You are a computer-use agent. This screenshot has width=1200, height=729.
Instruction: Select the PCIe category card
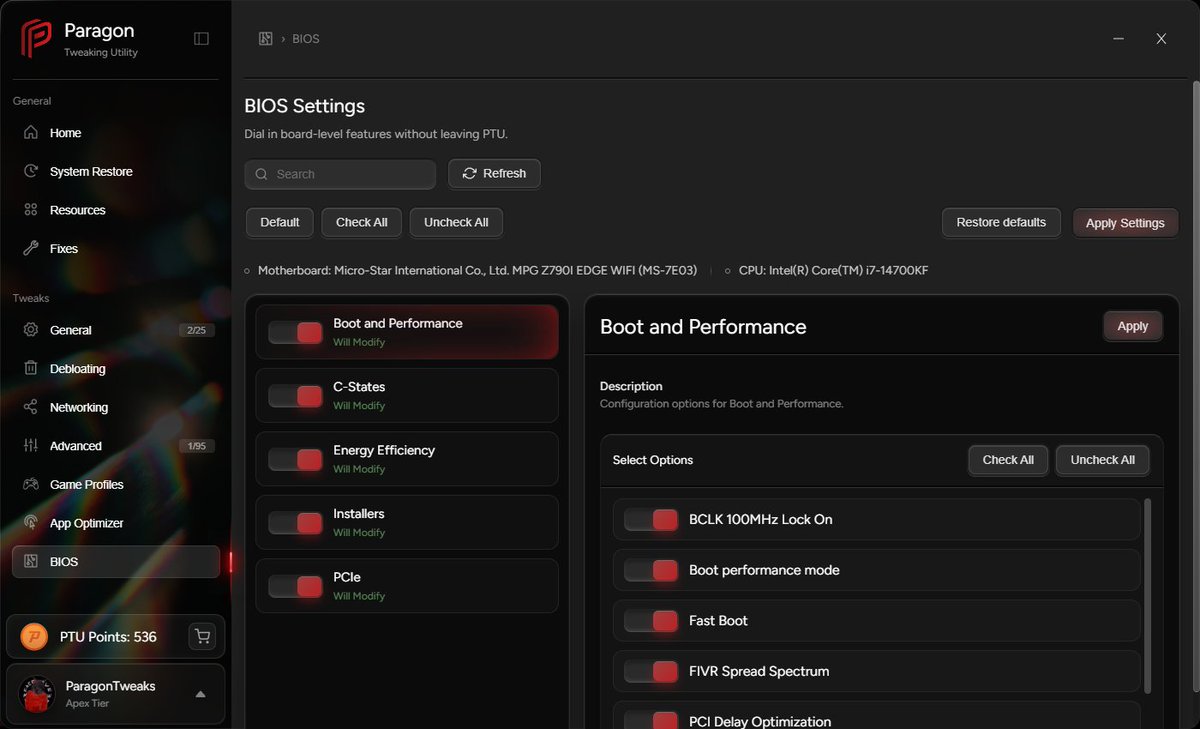click(x=407, y=586)
